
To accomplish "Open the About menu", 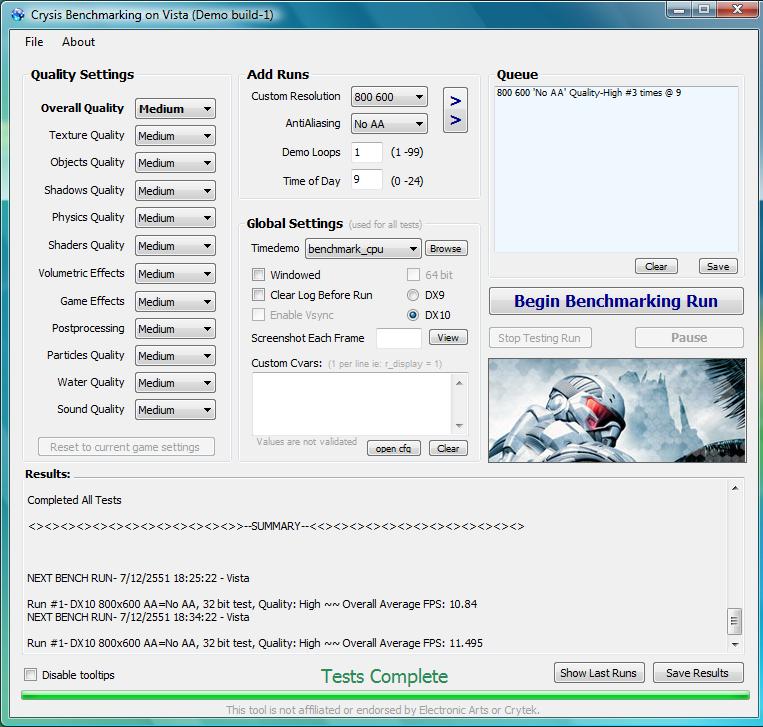I will 78,42.
